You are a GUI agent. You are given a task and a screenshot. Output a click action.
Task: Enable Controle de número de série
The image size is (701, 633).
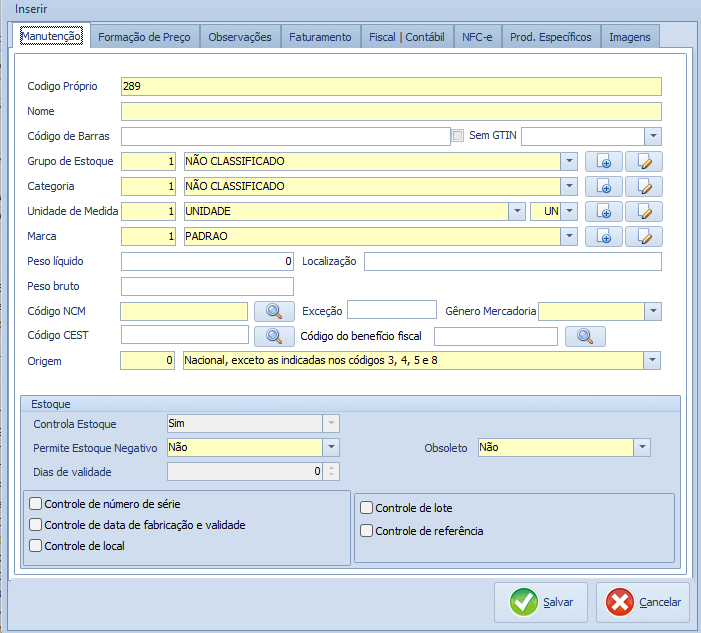[x=36, y=504]
